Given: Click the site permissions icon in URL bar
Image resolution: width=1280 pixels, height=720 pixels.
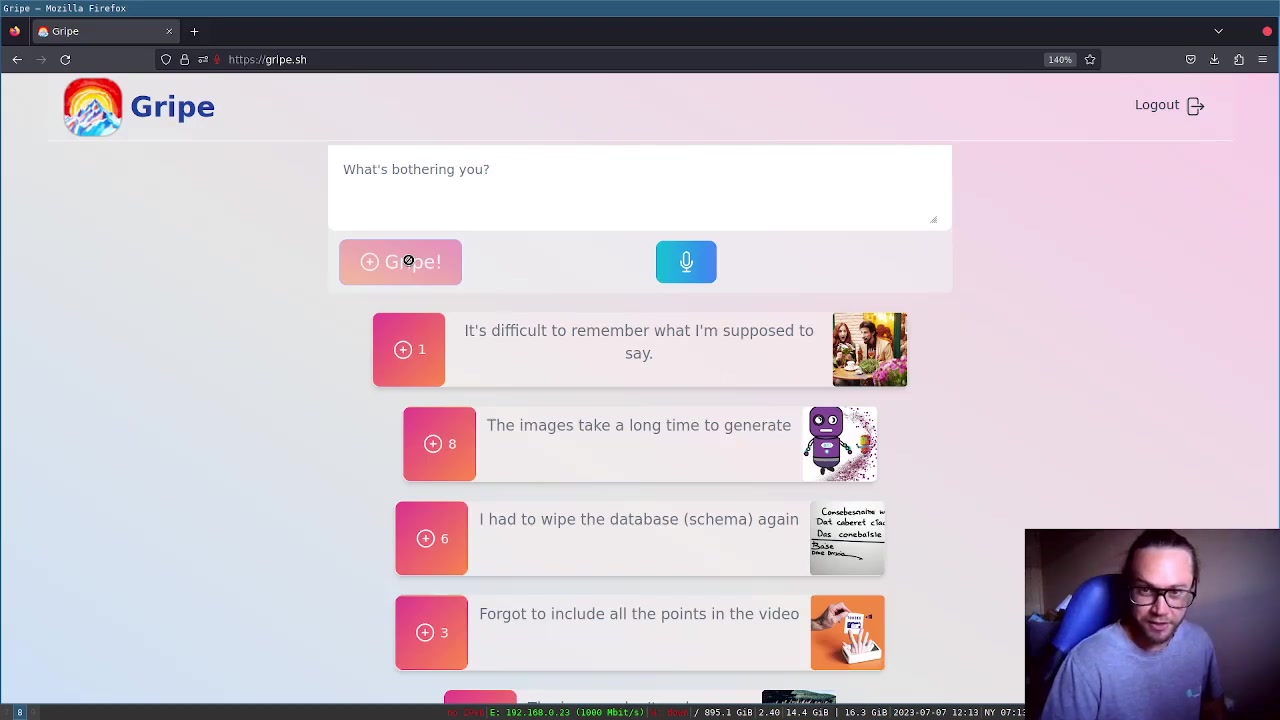Looking at the screenshot, I should coord(203,59).
